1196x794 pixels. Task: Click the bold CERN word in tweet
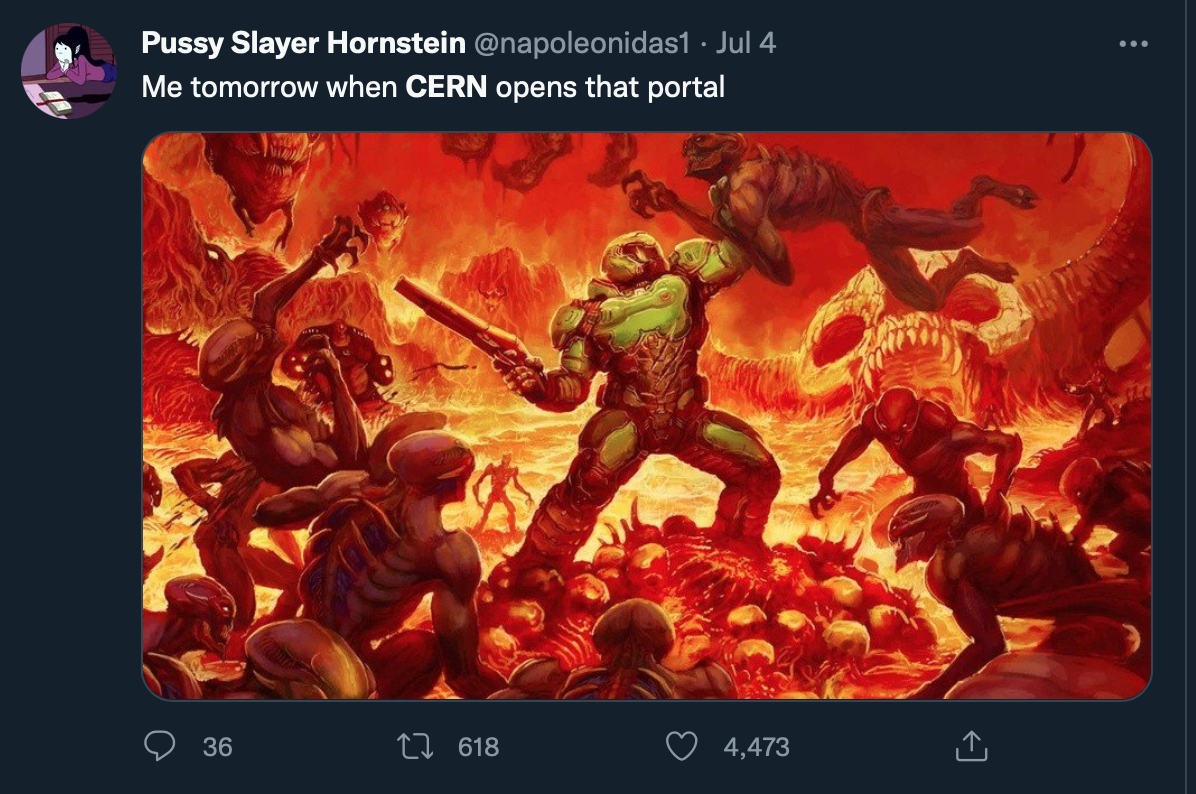tap(446, 87)
